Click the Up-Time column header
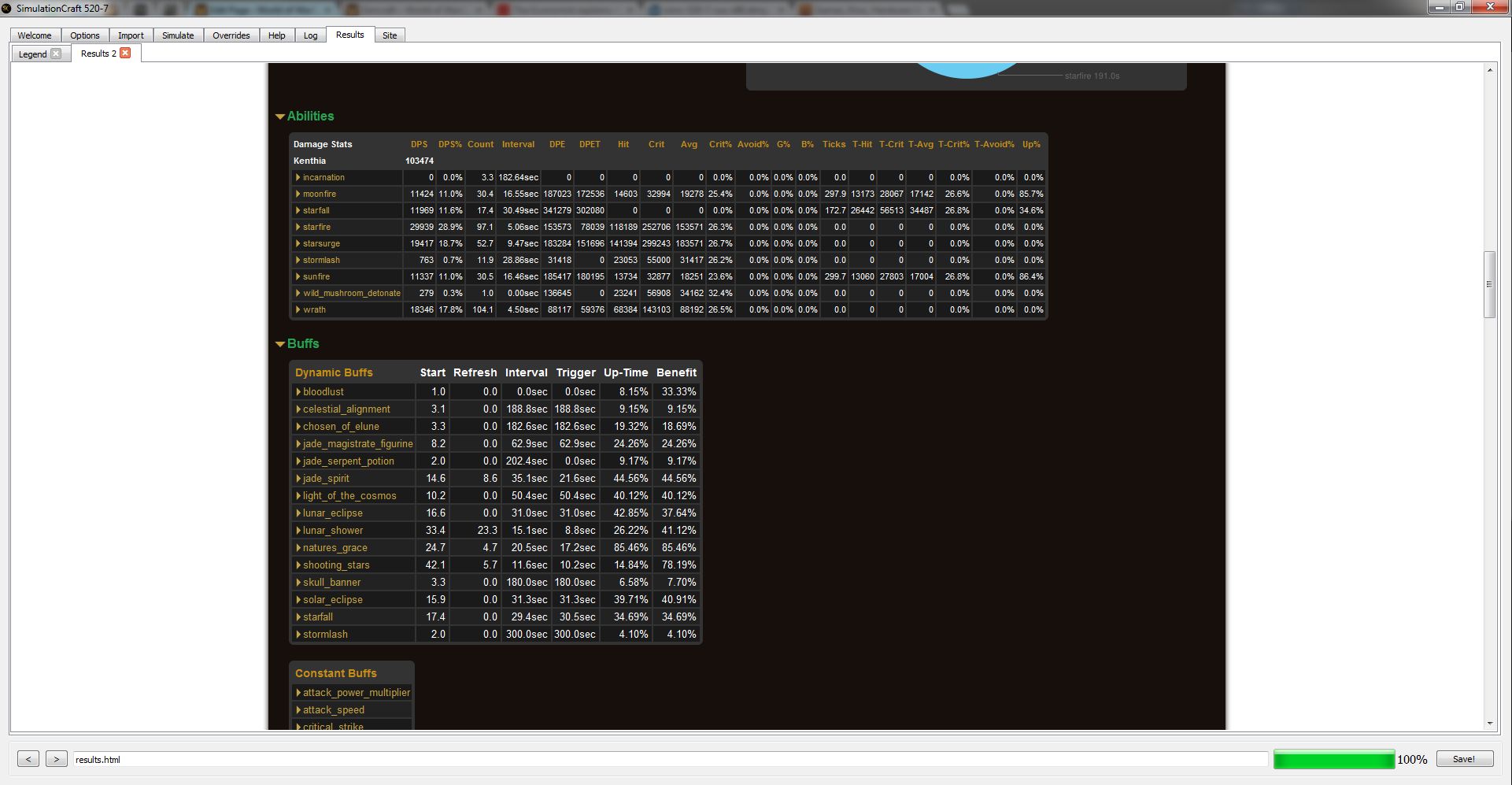Image resolution: width=1512 pixels, height=785 pixels. point(626,372)
